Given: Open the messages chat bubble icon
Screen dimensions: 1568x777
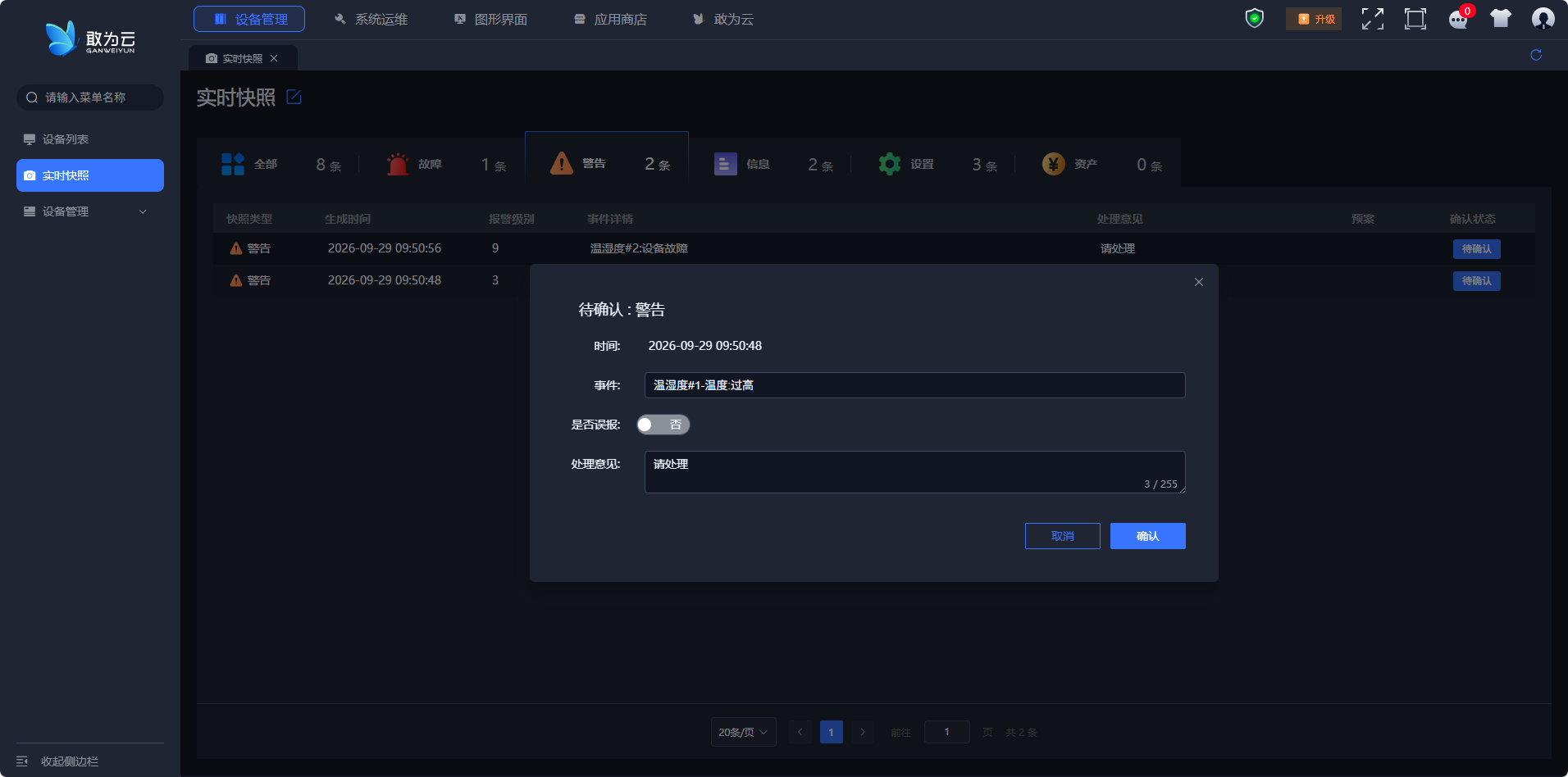Looking at the screenshot, I should click(x=1458, y=19).
